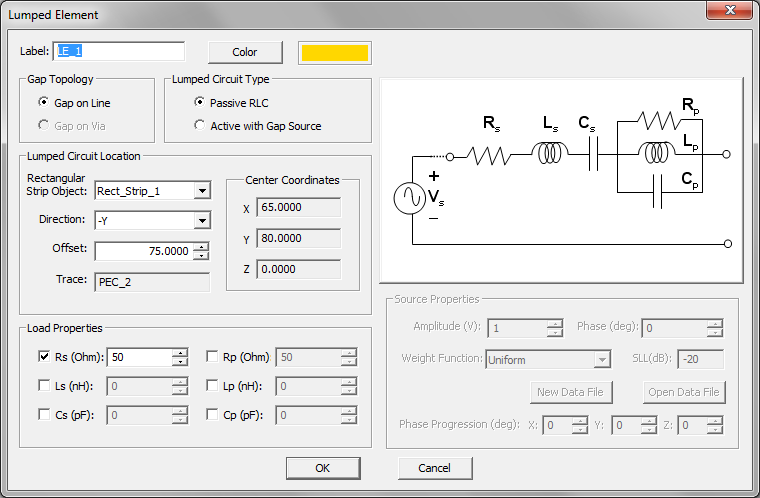Click the Color button
This screenshot has width=760, height=498.
[x=245, y=52]
